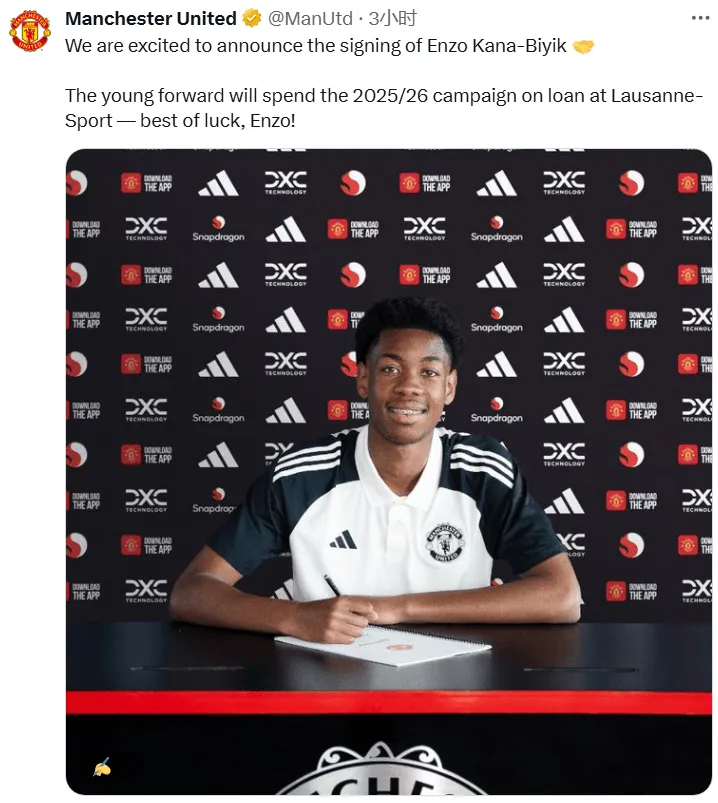
Task: Click the red stripe across the desk
Action: click(389, 702)
